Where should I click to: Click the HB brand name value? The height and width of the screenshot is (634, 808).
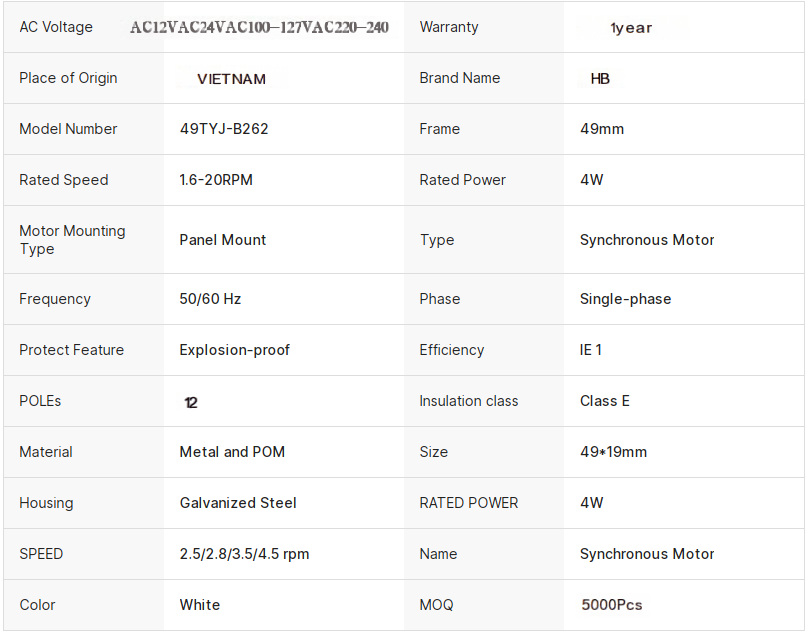[x=600, y=79]
